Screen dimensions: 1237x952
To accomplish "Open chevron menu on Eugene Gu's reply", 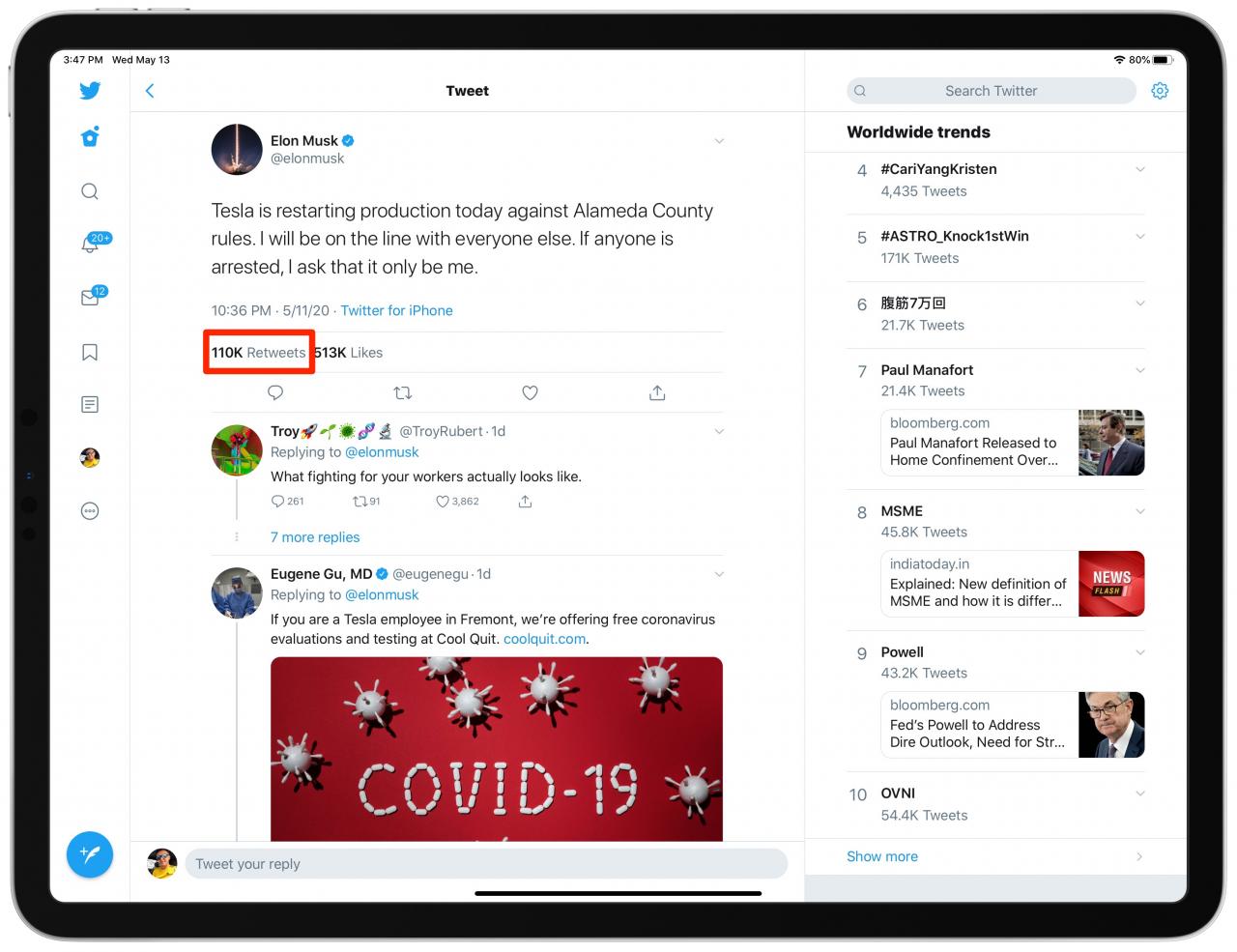I will [719, 574].
